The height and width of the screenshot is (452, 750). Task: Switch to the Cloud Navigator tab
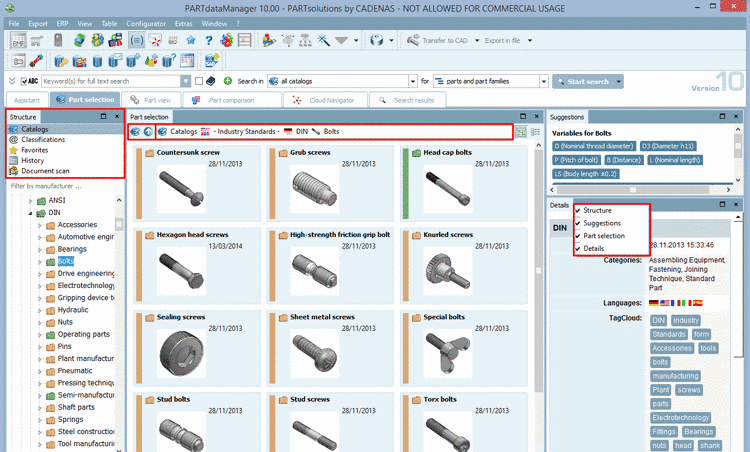[x=325, y=100]
